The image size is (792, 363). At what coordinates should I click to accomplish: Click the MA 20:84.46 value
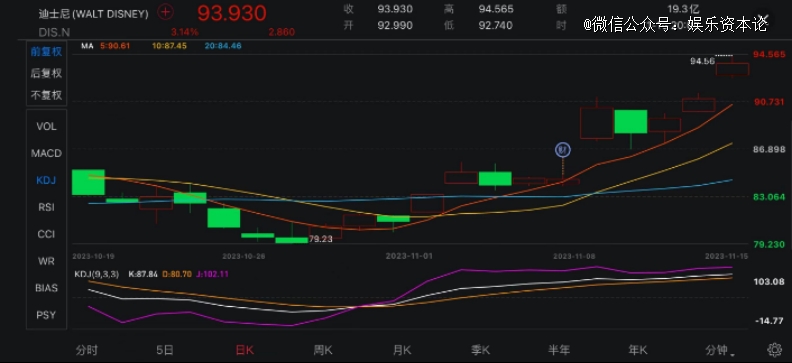point(223,46)
